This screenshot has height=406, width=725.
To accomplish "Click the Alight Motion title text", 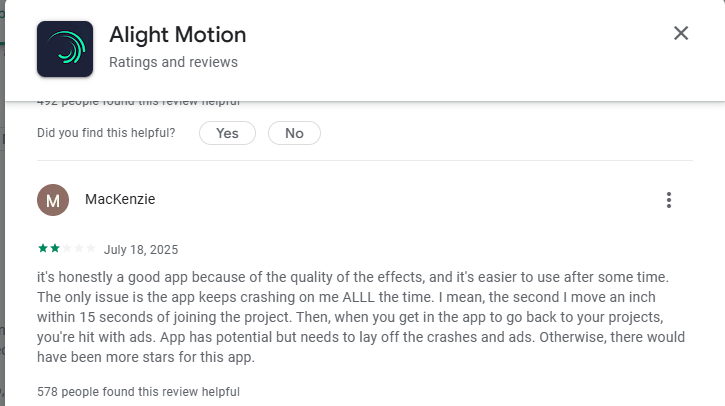I will [177, 35].
